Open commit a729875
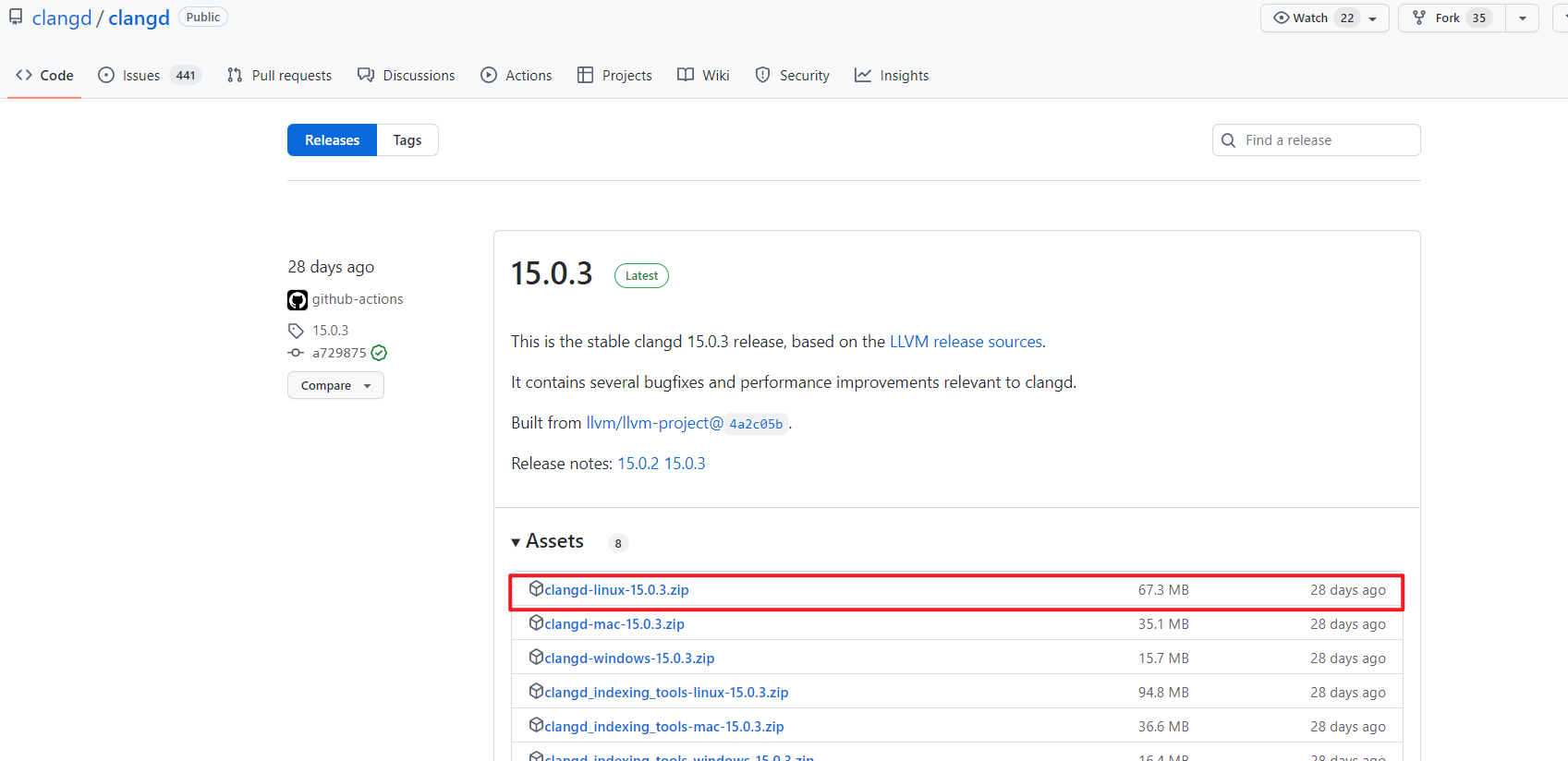Screen dimensions: 1568x761 point(339,353)
